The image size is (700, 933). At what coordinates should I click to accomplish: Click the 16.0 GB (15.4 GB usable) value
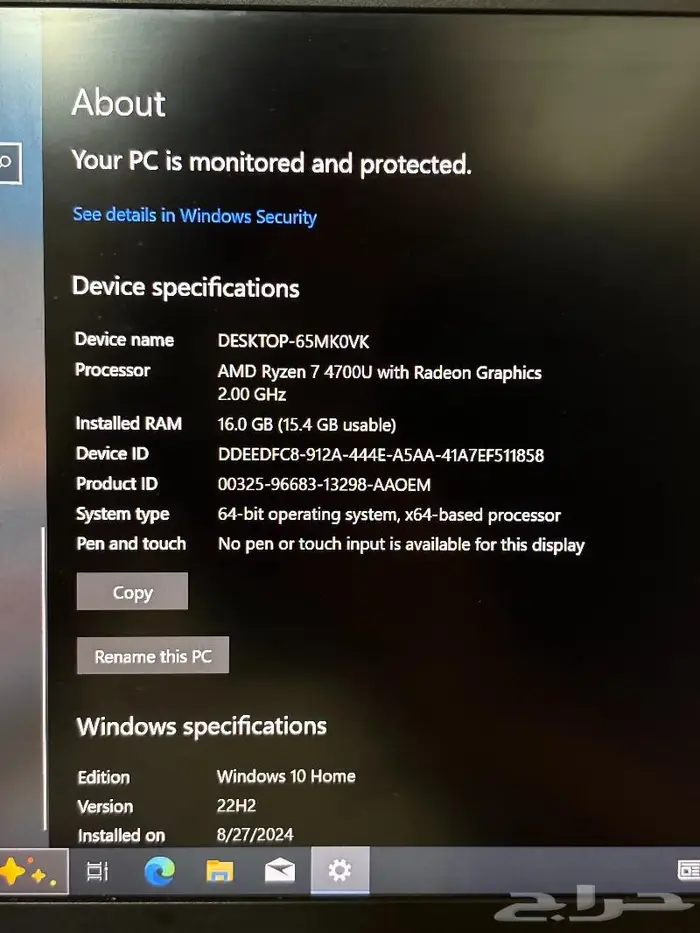(x=307, y=425)
